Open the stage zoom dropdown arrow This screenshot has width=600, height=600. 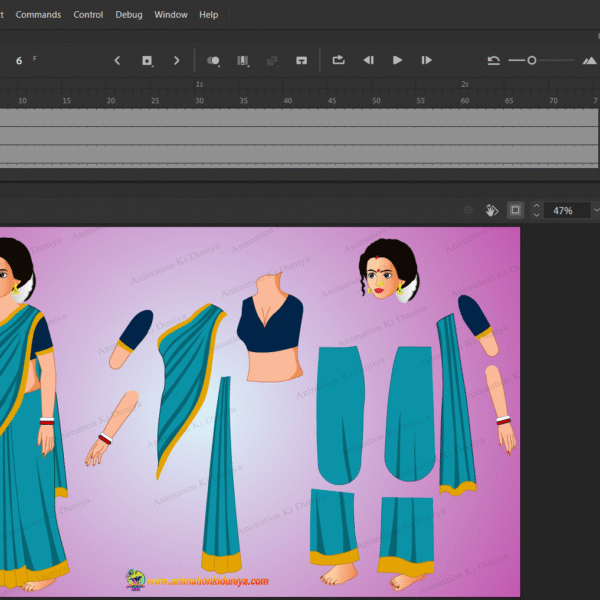click(x=596, y=210)
